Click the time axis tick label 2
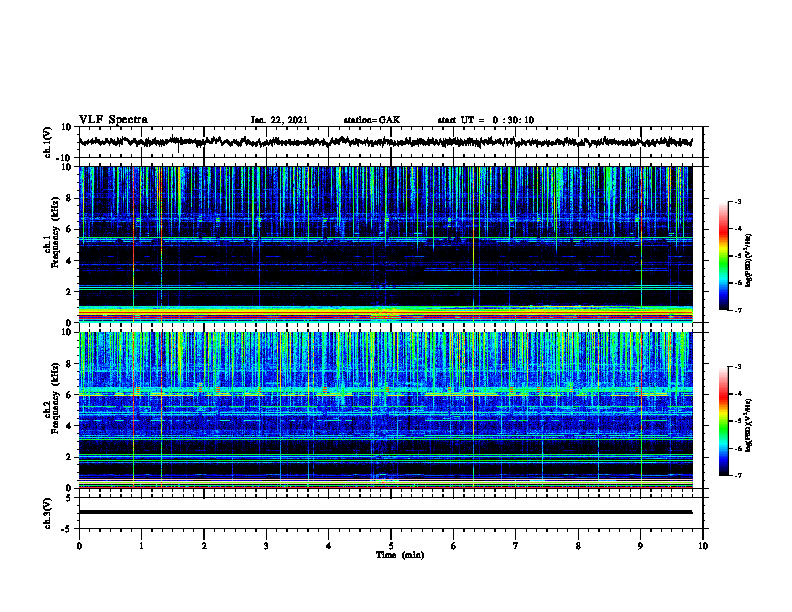 click(x=204, y=546)
